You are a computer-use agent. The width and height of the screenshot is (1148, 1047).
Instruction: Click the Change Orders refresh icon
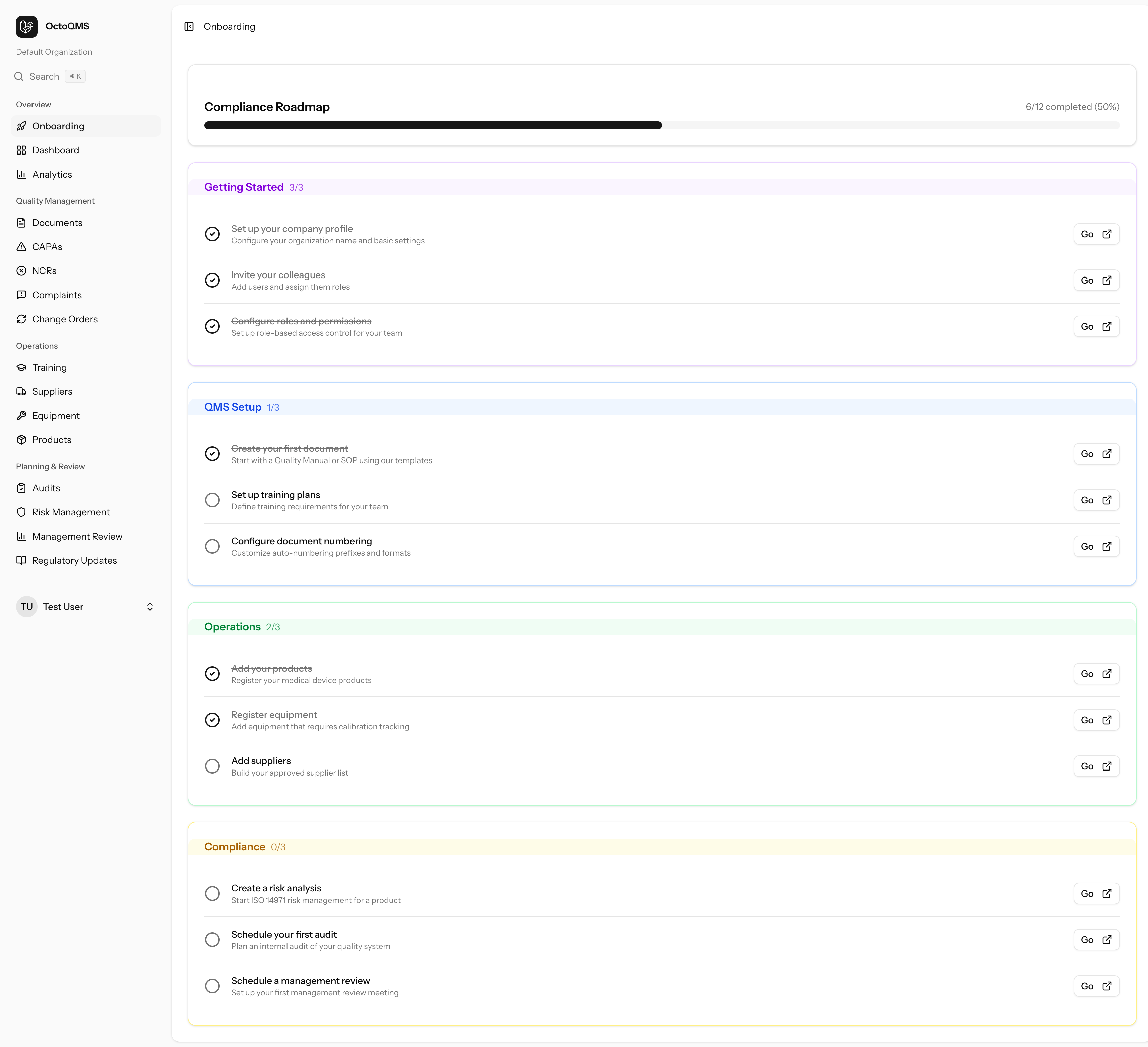(x=22, y=319)
